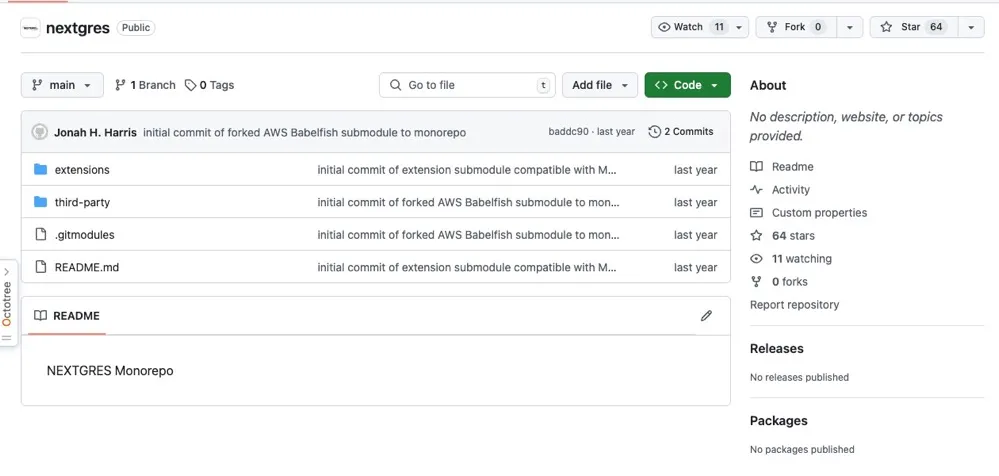
Task: Expand the Star lists dropdown arrow
Action: [970, 27]
